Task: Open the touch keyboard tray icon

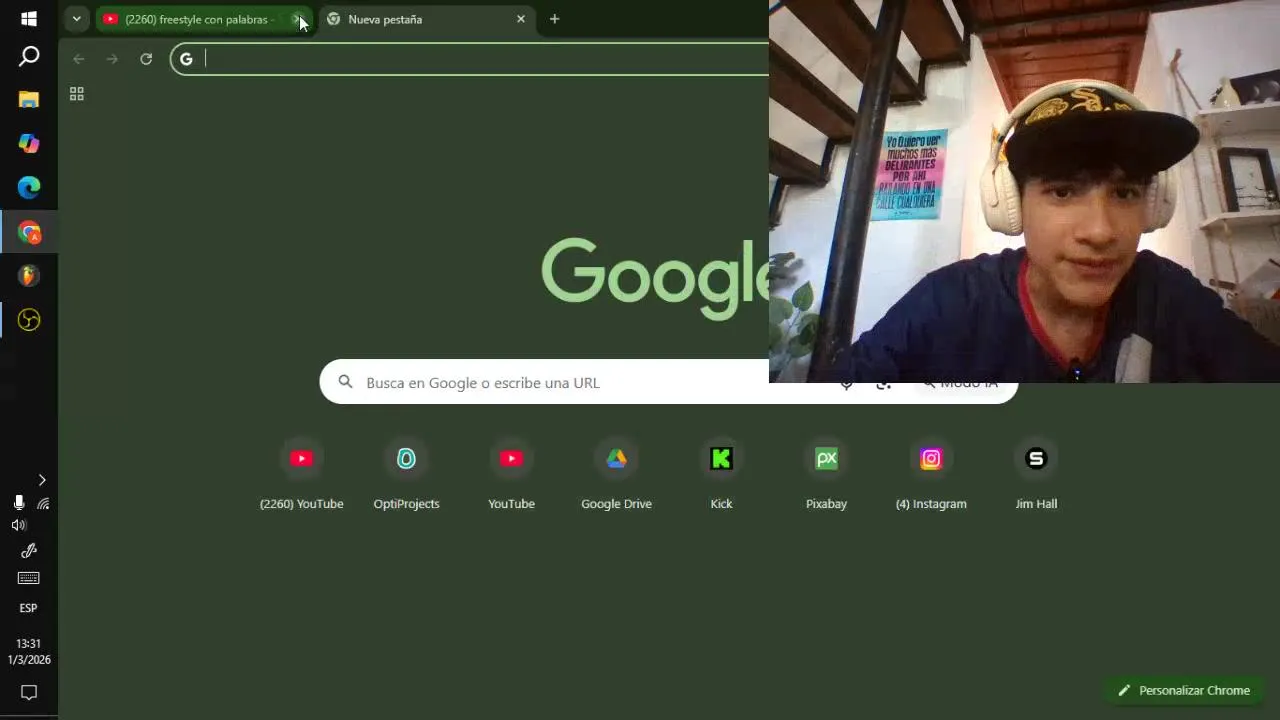Action: (x=29, y=578)
